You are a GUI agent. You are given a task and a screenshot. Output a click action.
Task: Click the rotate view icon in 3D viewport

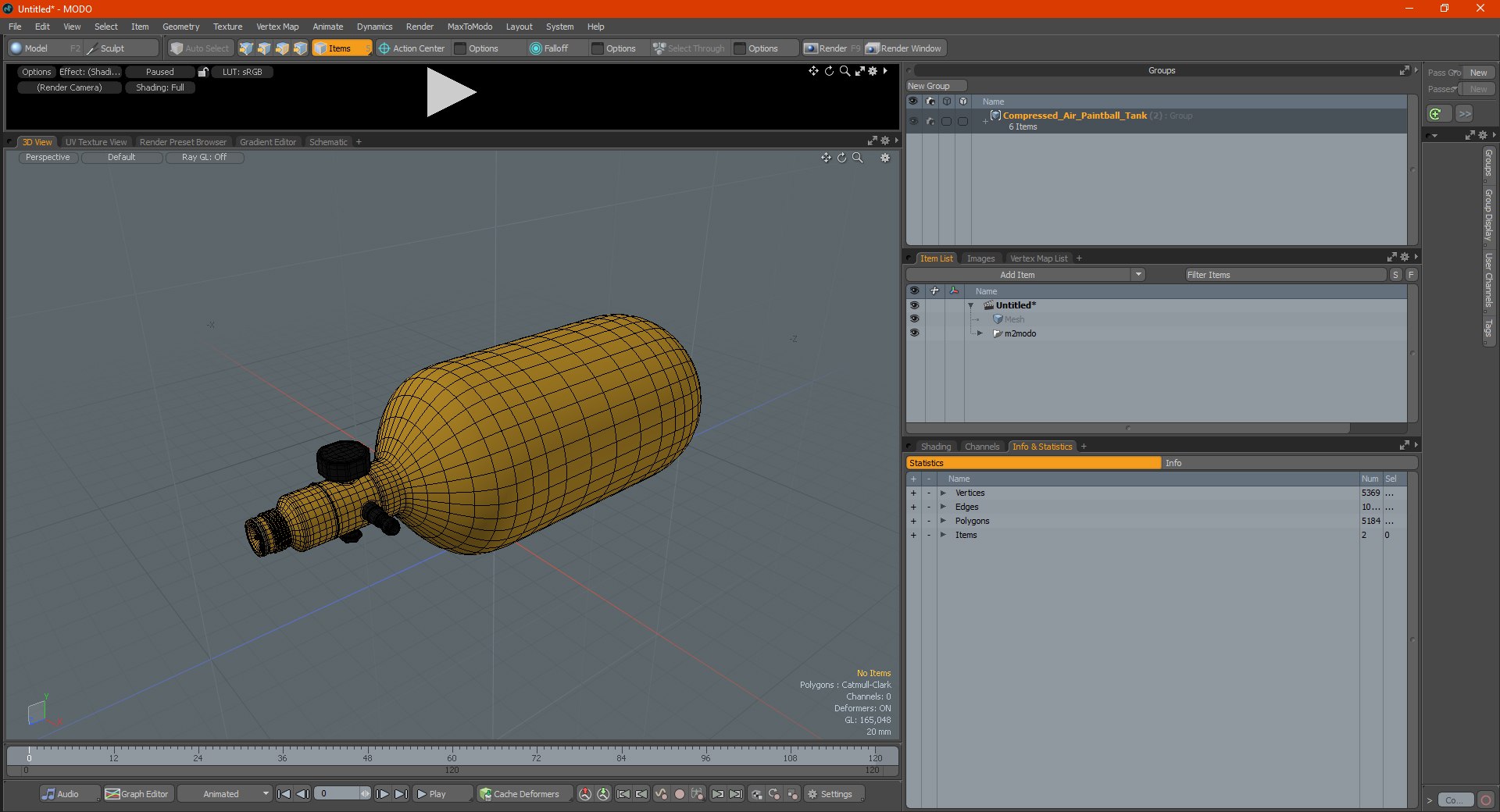[x=841, y=158]
